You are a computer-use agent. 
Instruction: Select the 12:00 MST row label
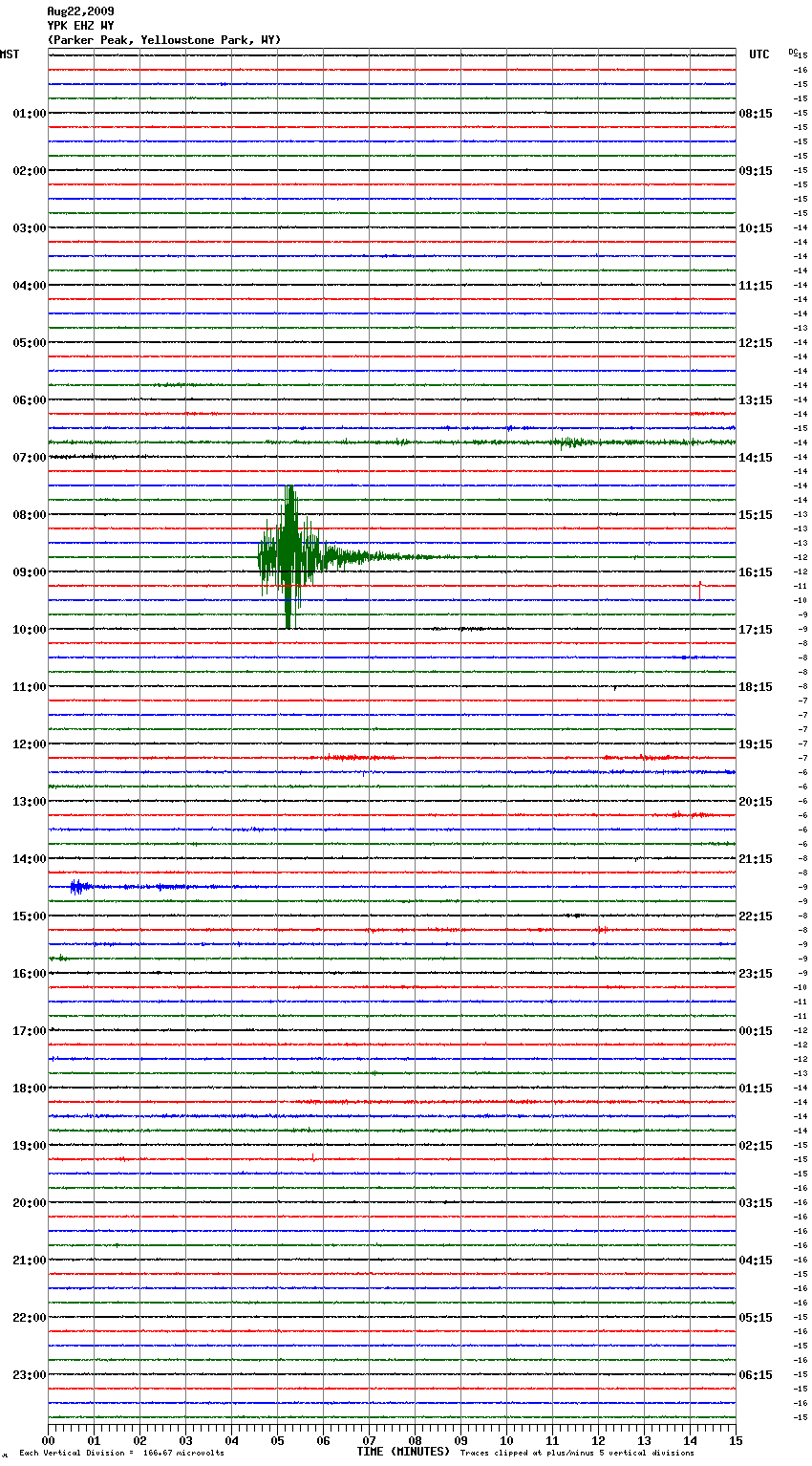[29, 744]
